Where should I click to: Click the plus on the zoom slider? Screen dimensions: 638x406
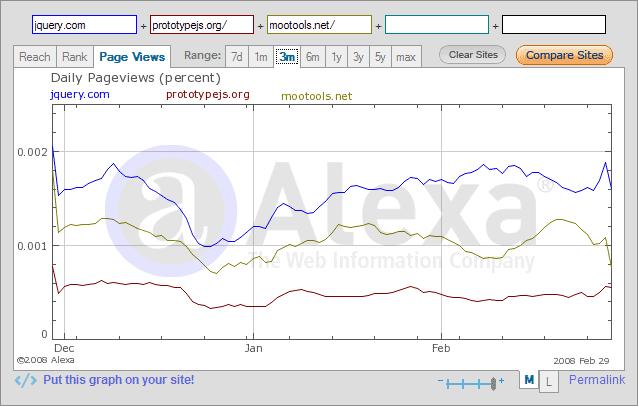tap(501, 380)
